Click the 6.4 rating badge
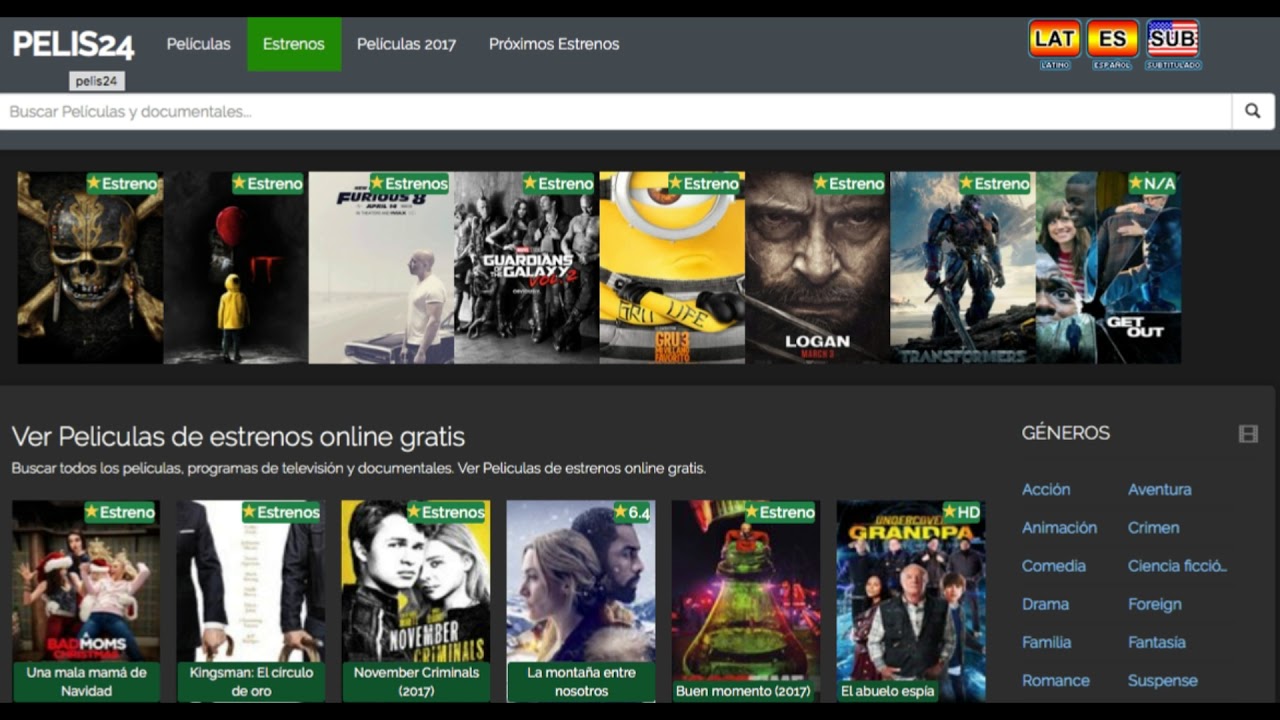This screenshot has height=720, width=1280. tap(632, 512)
